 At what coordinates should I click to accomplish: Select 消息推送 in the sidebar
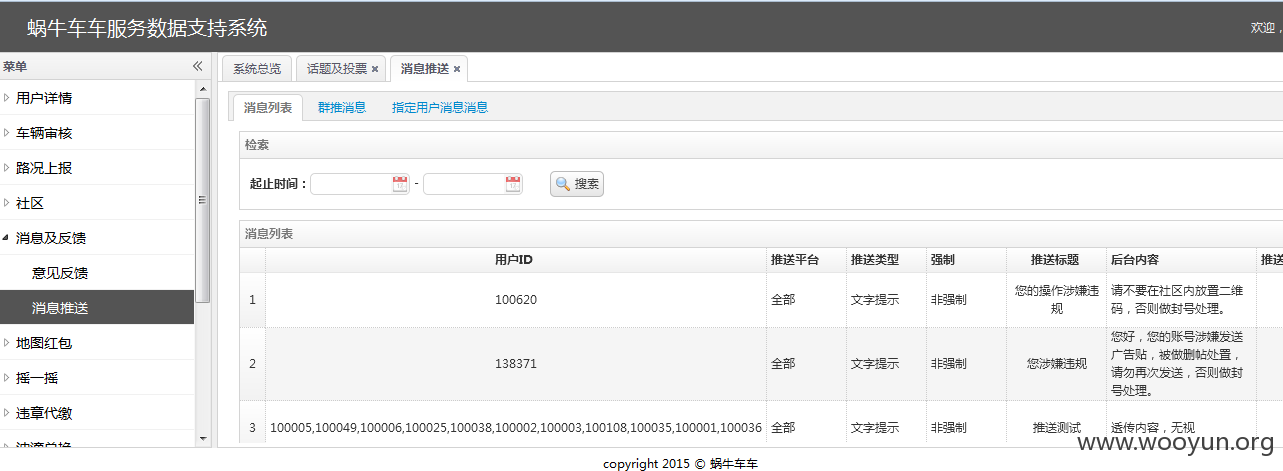tap(97, 308)
